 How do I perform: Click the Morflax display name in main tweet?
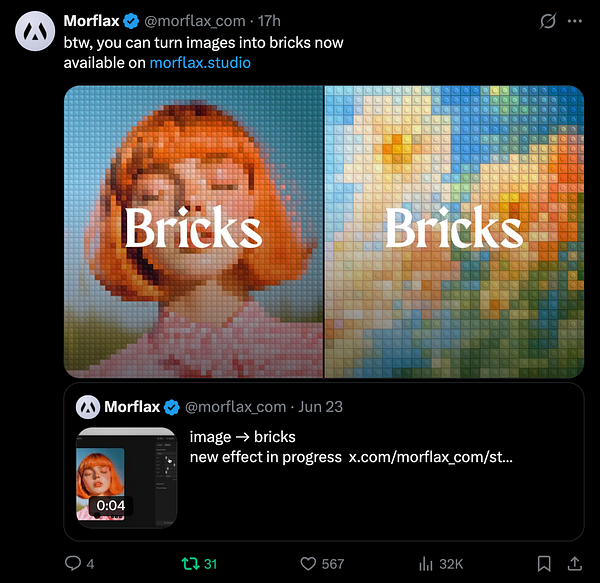(91, 21)
